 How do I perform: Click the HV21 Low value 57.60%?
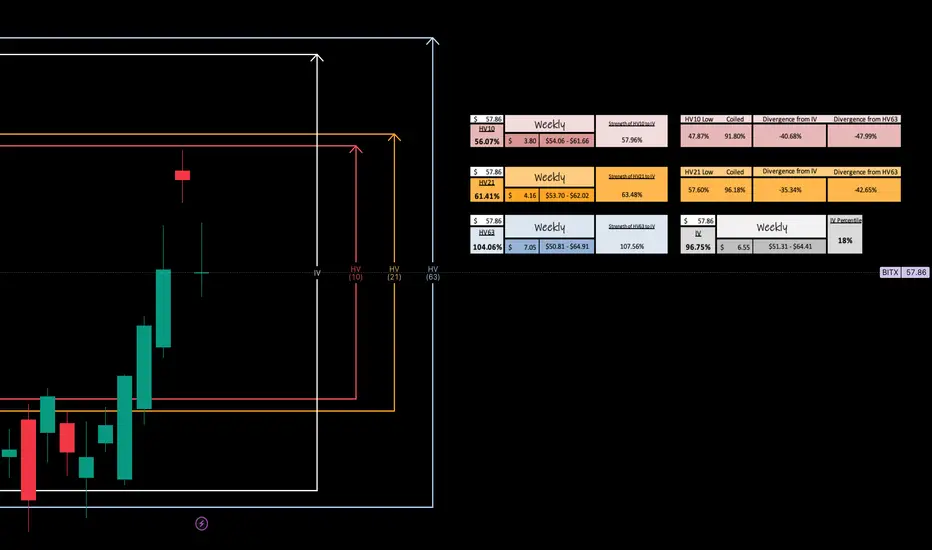coord(698,190)
